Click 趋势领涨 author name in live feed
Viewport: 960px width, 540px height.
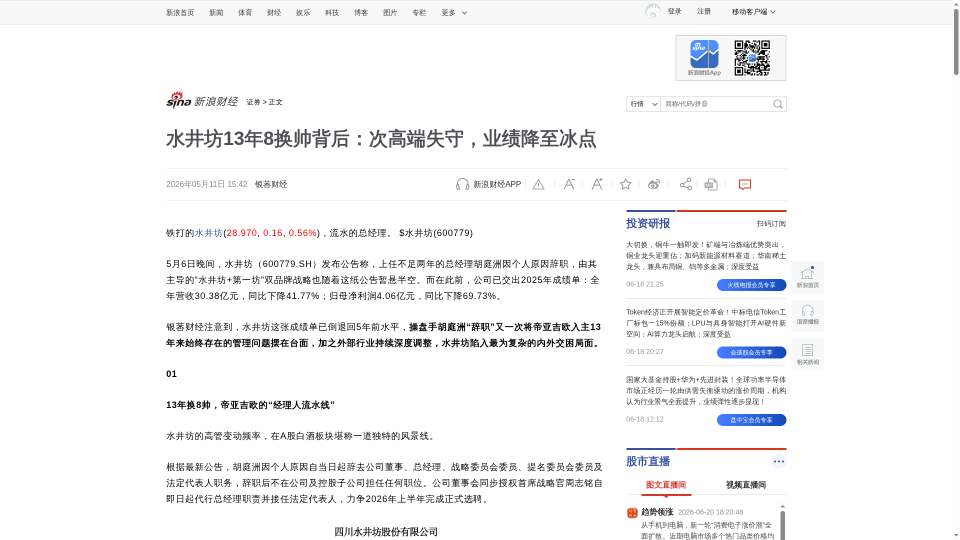[x=657, y=512]
